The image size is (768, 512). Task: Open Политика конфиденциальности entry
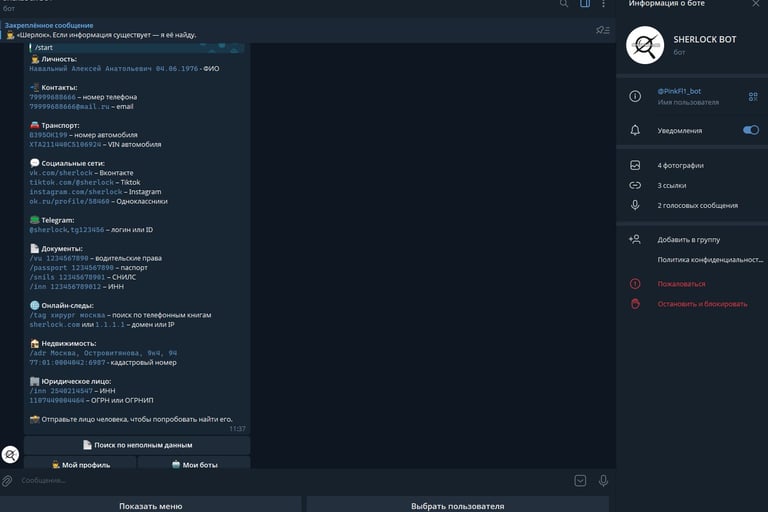[710, 260]
